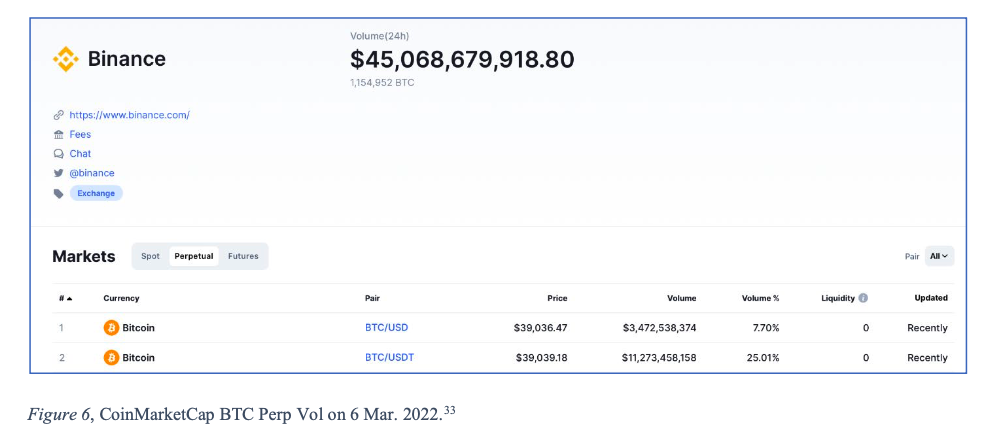Click the Twitter bird icon
1001x433 pixels.
click(x=58, y=173)
